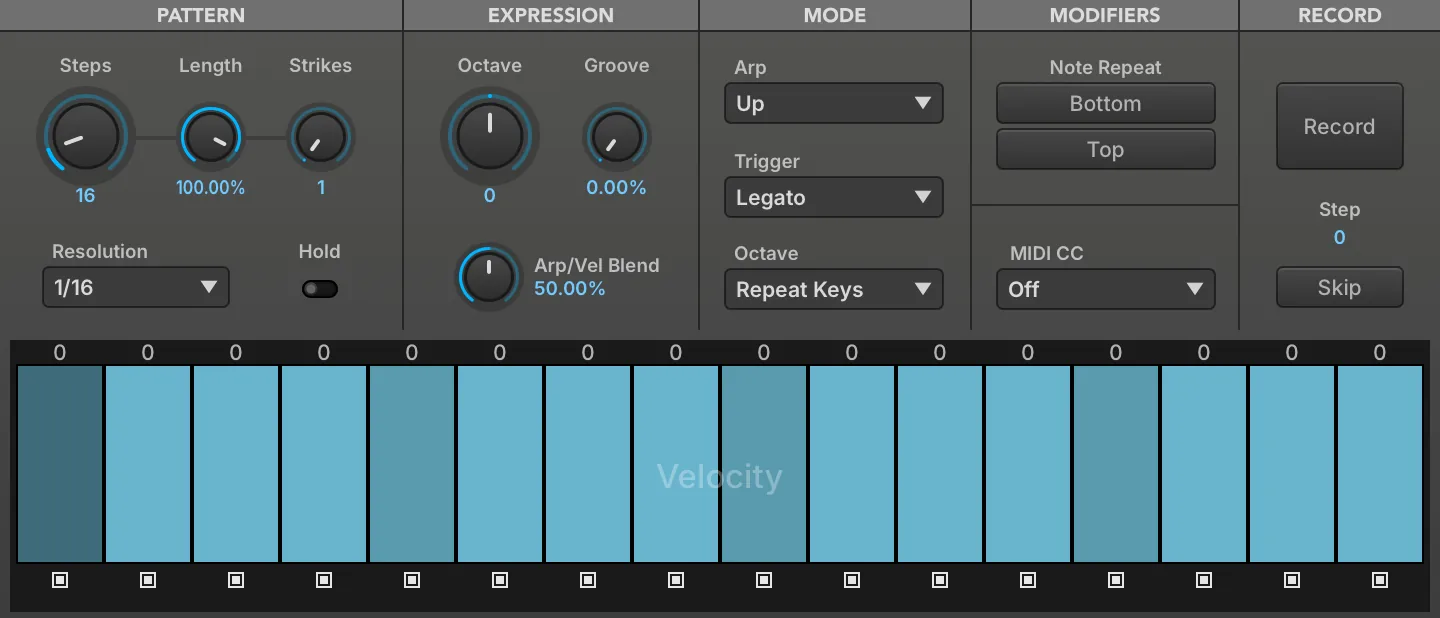Click the Arp/Vel Blend knob
1440x618 pixels.
pos(489,276)
